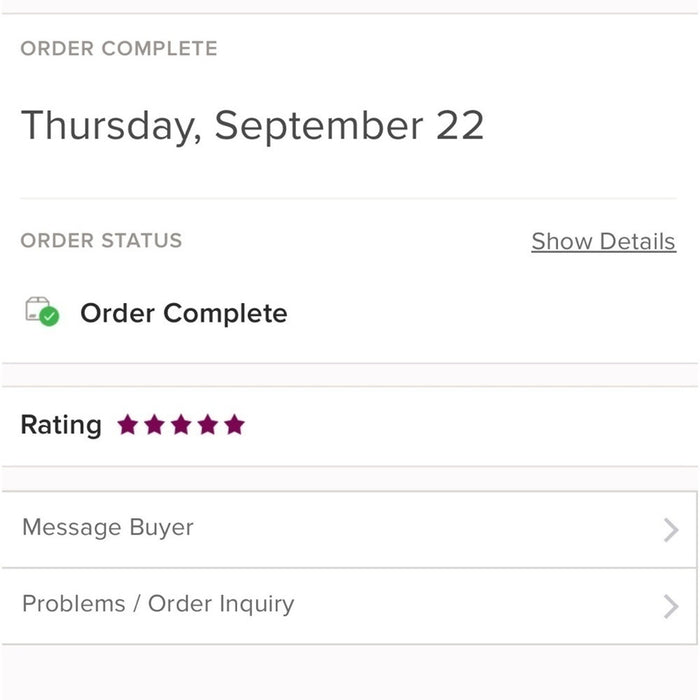
Task: Click the word September in the date
Action: (319, 127)
